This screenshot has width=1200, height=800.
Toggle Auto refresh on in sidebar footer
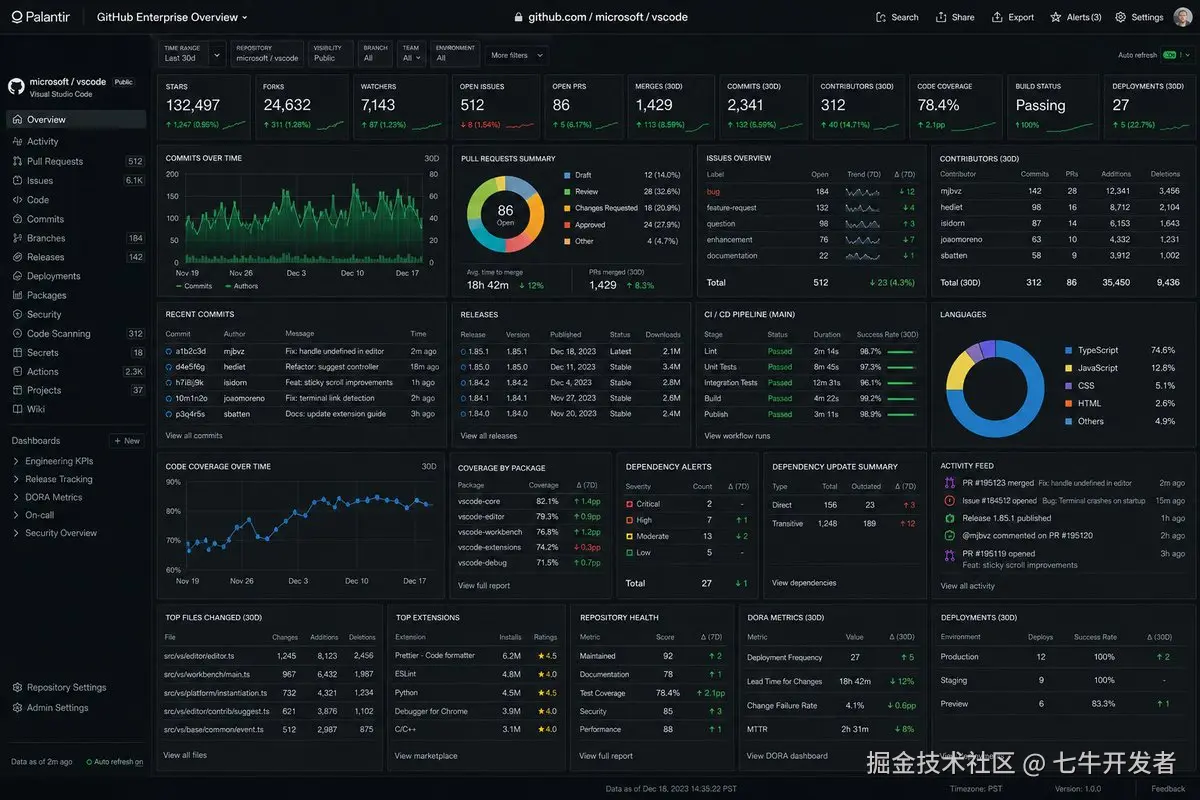(115, 762)
